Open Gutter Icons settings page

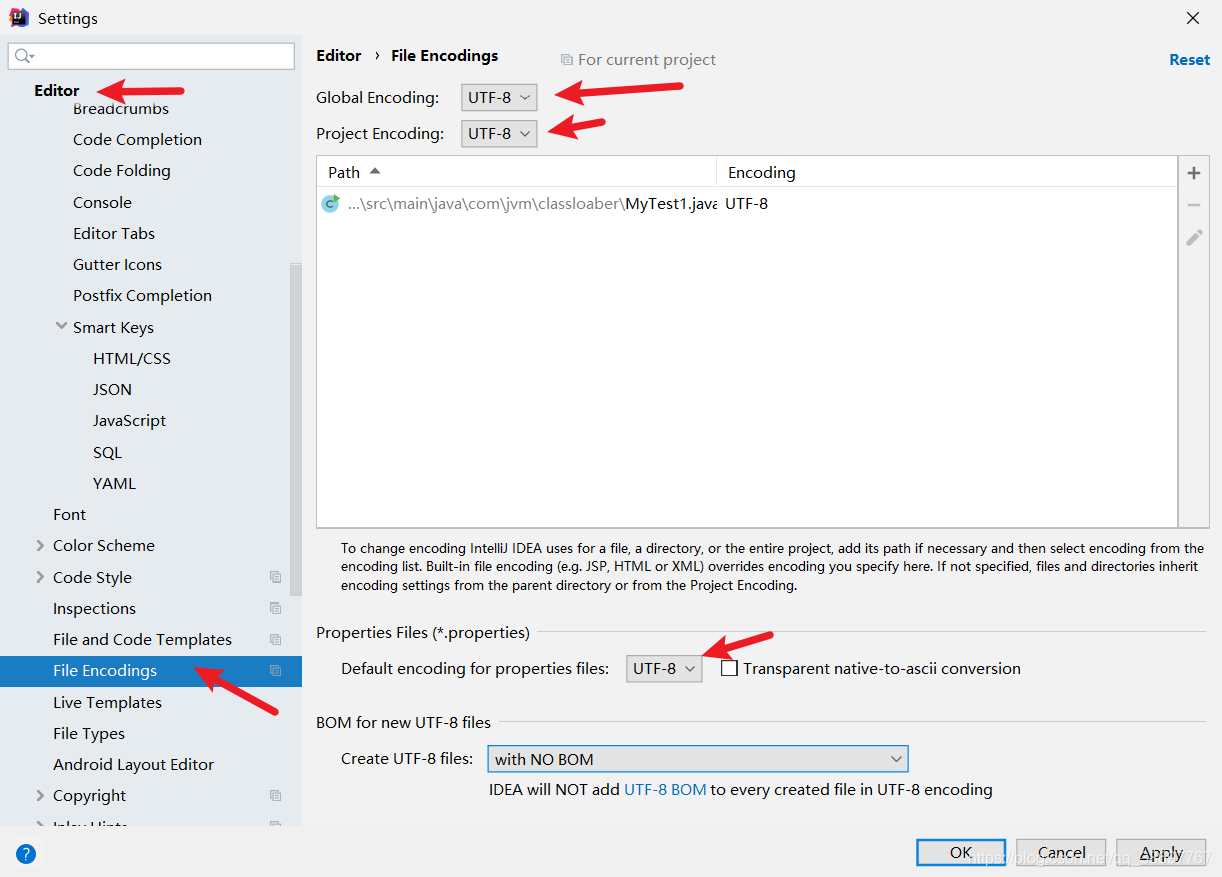[117, 265]
